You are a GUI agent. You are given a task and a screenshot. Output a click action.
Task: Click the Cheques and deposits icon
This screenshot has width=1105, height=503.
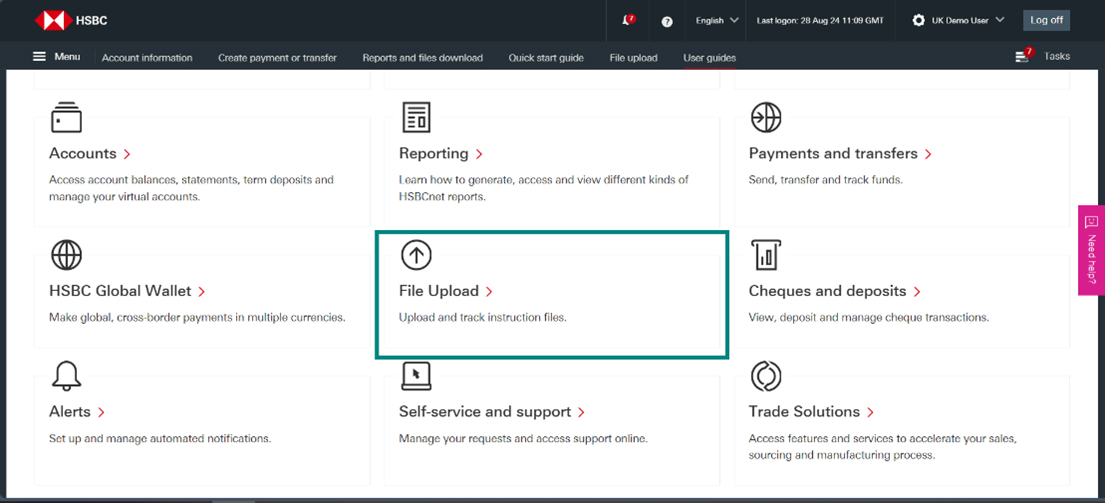click(765, 255)
